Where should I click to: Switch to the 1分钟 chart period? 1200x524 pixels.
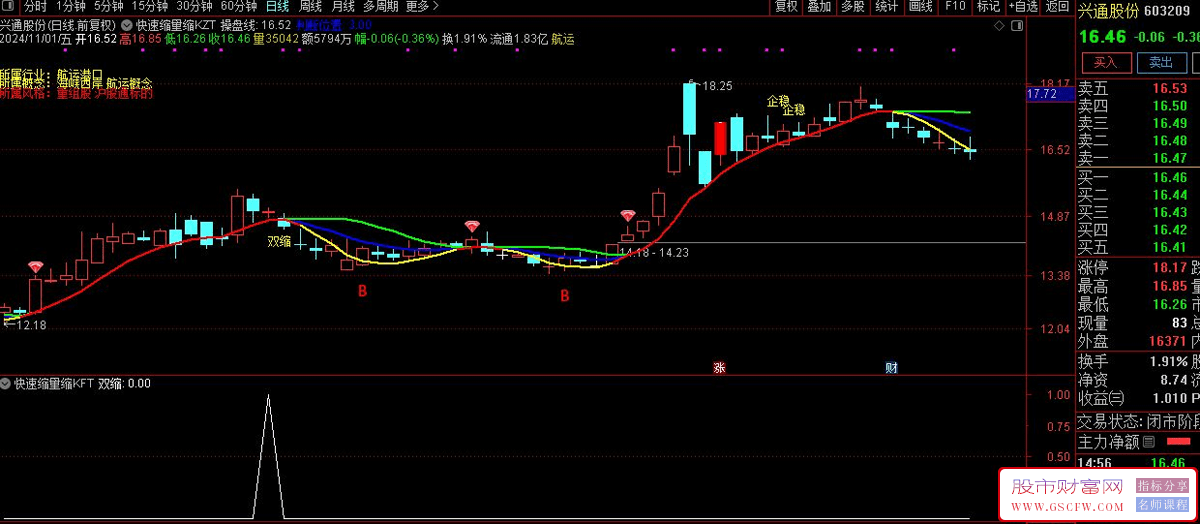tap(72, 6)
